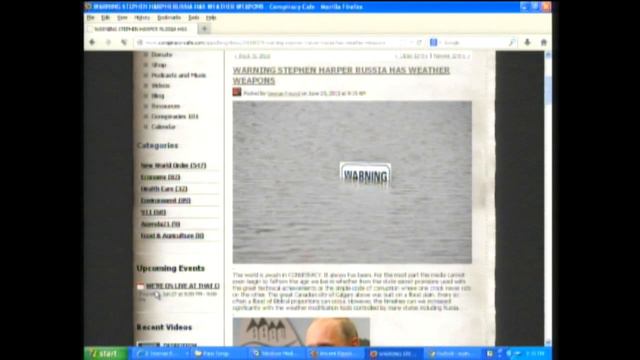Open the Tools menu
Viewport: 640px width, 360px height.
tap(193, 18)
